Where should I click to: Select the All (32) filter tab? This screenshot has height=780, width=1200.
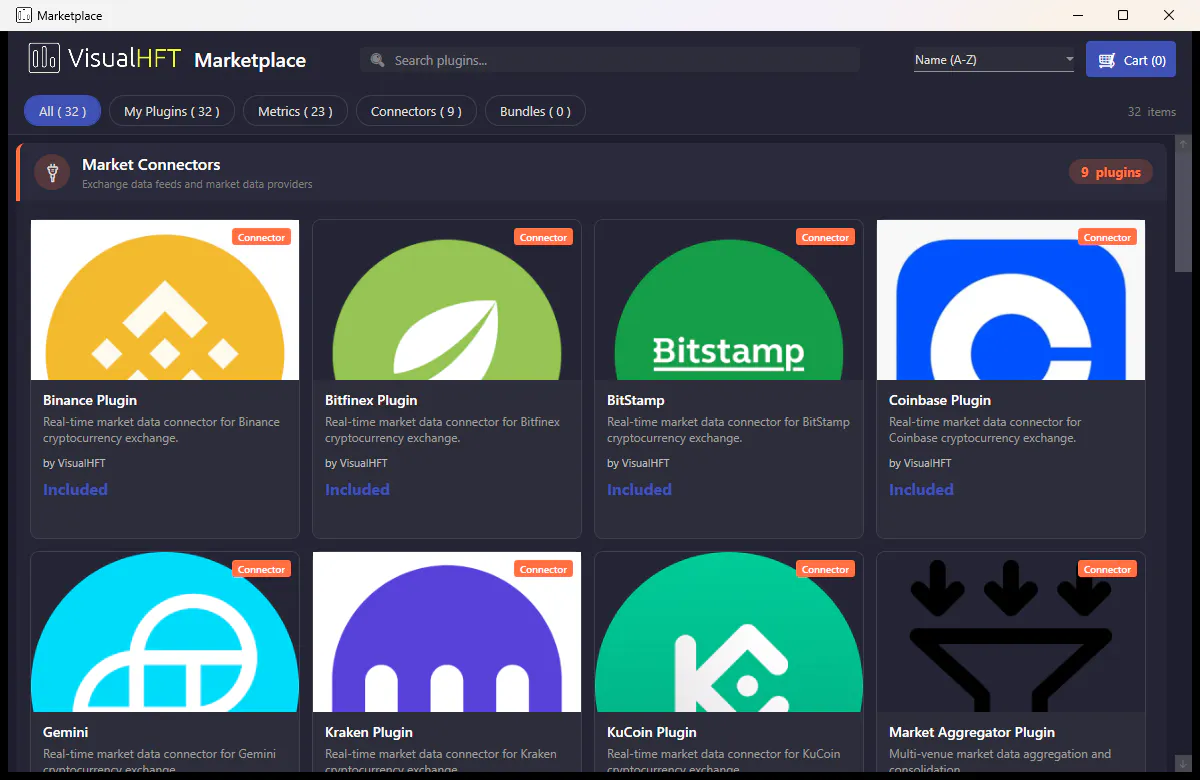coord(62,111)
